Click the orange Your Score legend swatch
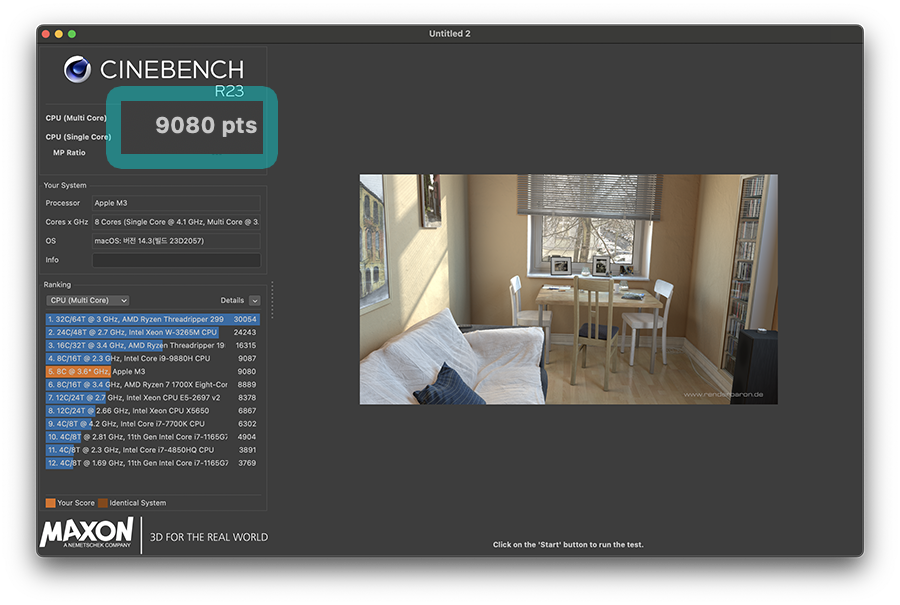 click(x=51, y=503)
